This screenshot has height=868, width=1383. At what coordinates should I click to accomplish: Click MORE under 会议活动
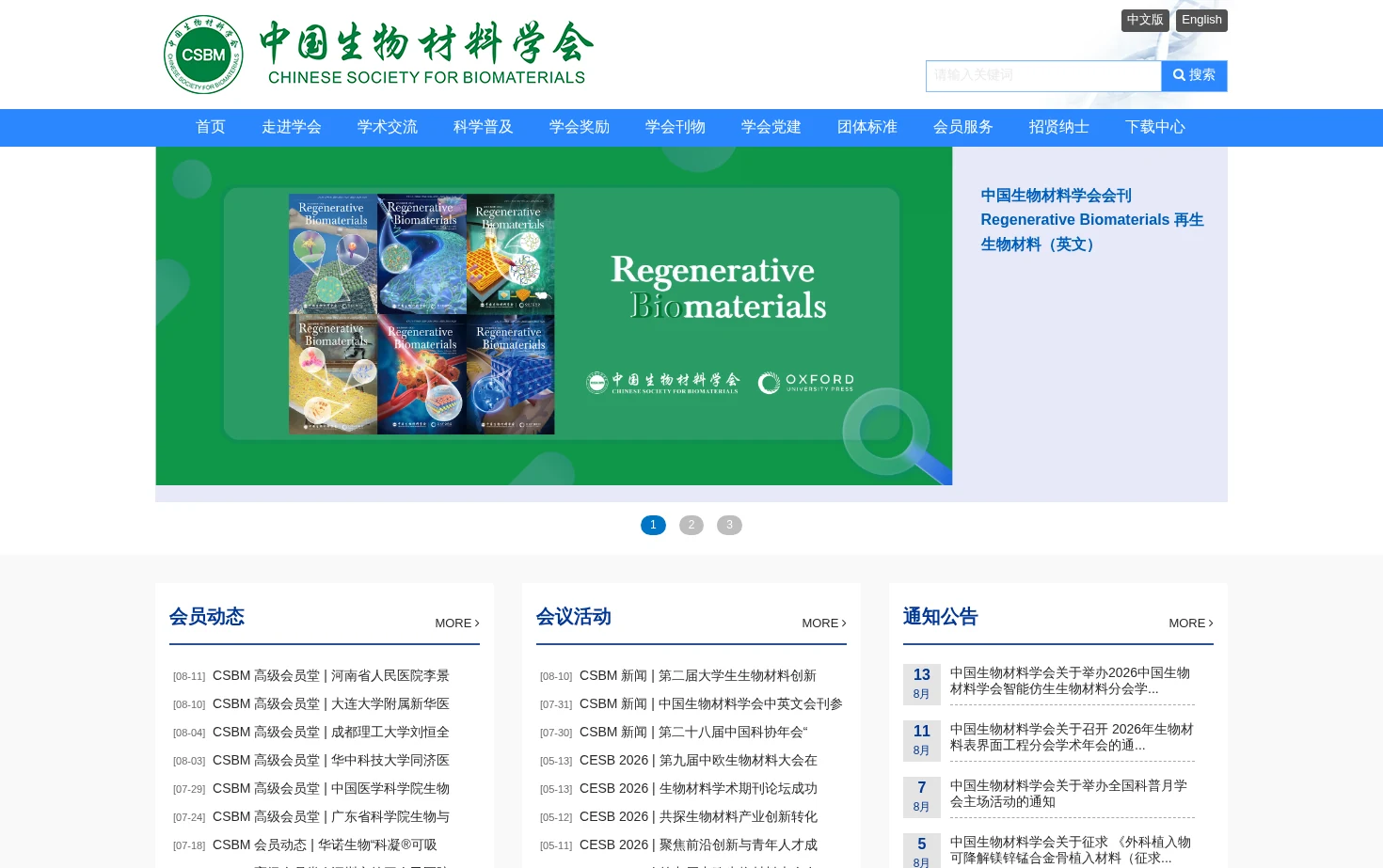(824, 623)
